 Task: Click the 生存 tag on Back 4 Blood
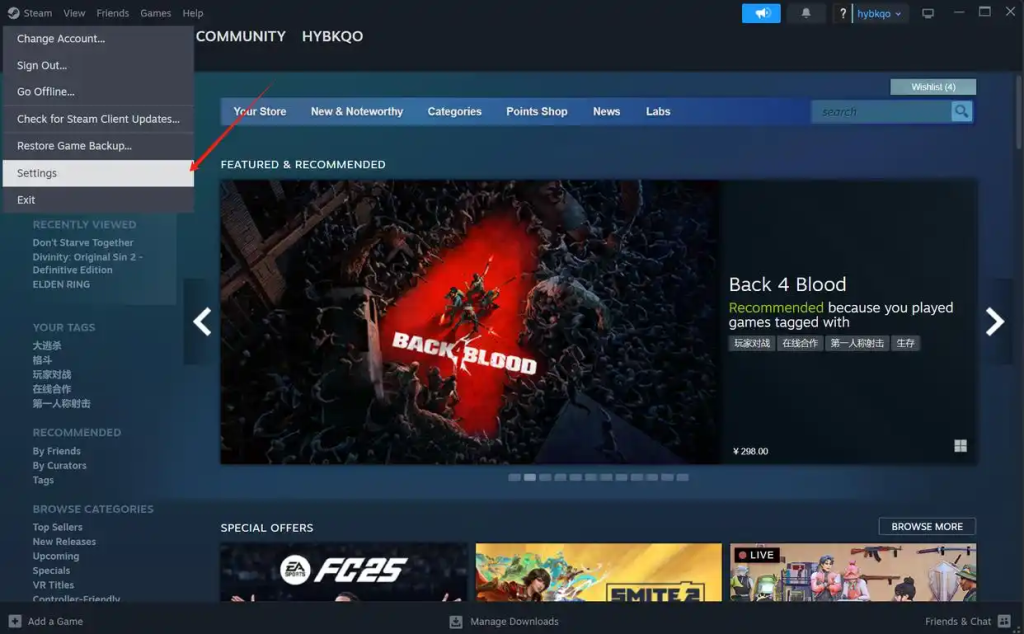pyautogui.click(x=905, y=343)
